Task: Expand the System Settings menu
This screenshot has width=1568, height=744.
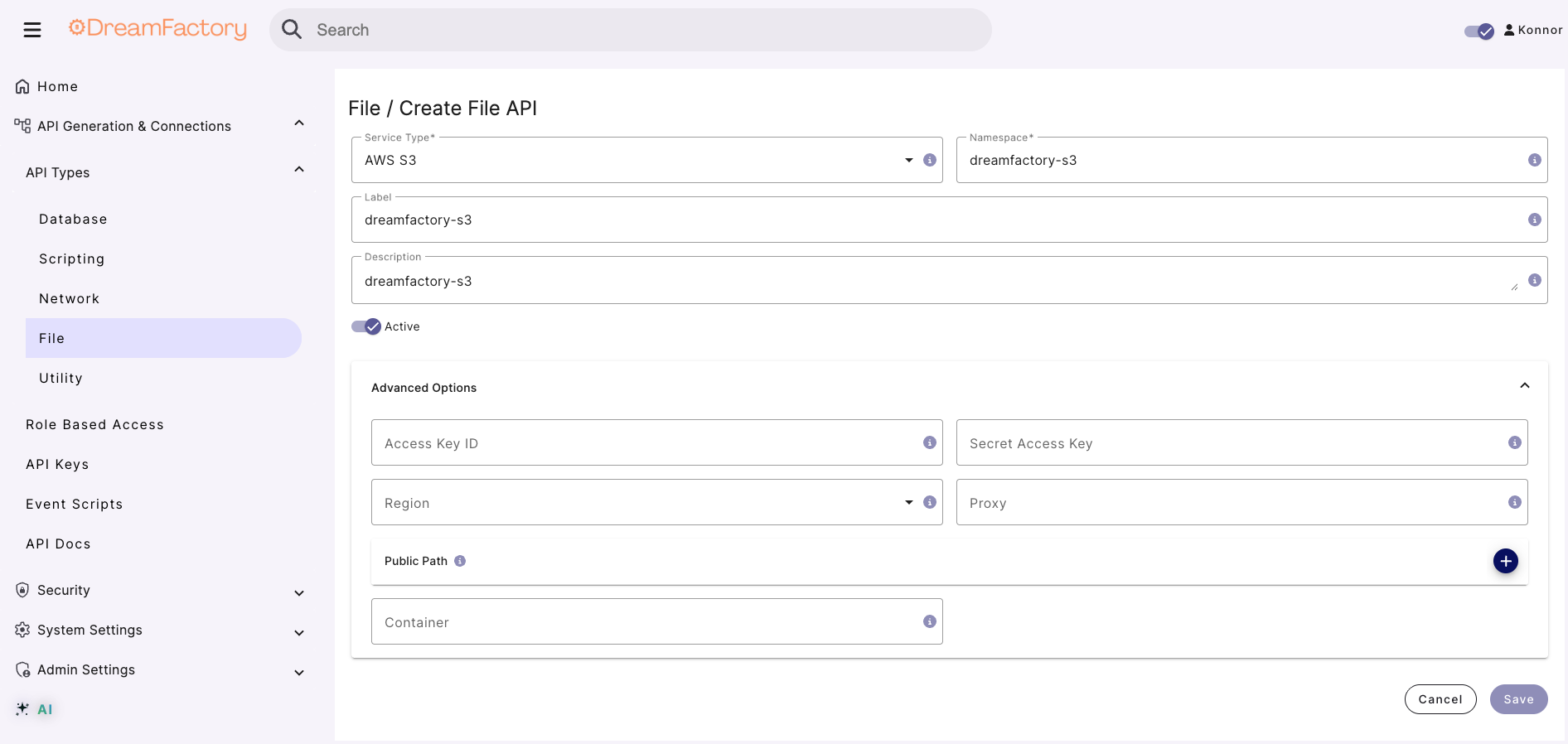Action: tap(299, 633)
